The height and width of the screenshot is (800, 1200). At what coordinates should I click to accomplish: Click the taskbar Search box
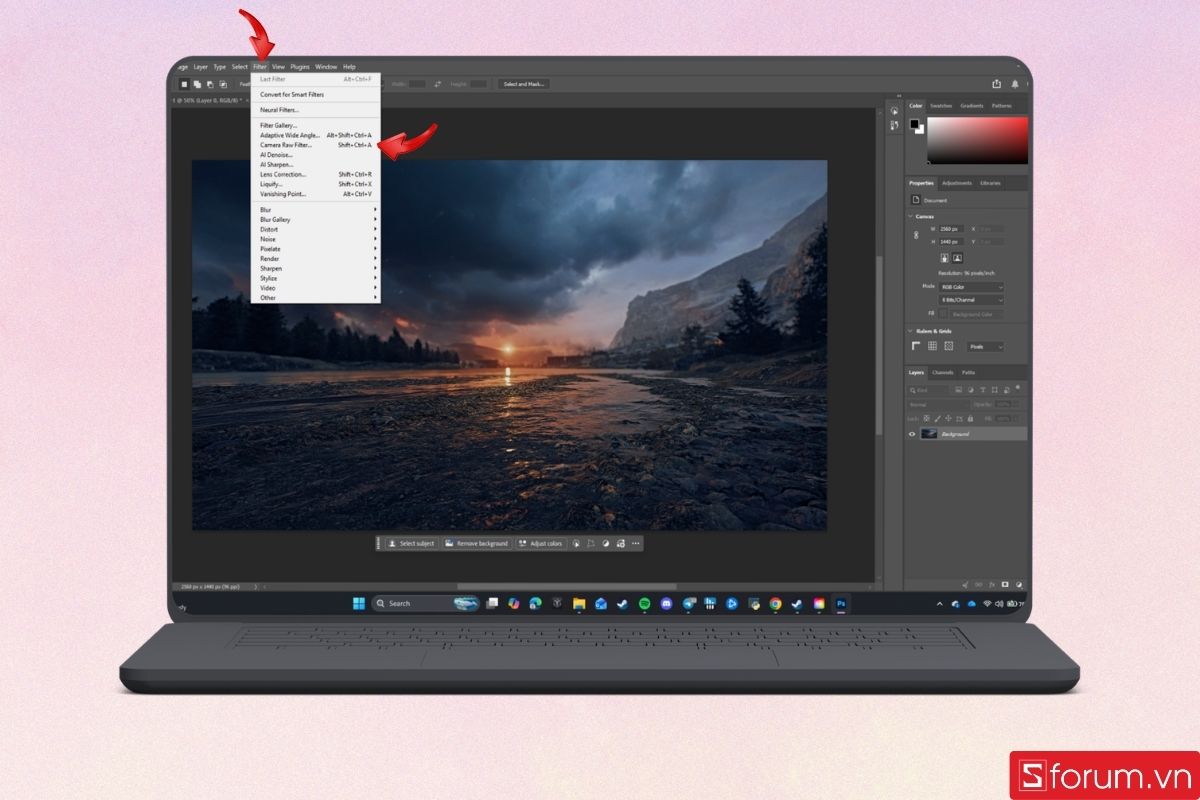click(426, 603)
